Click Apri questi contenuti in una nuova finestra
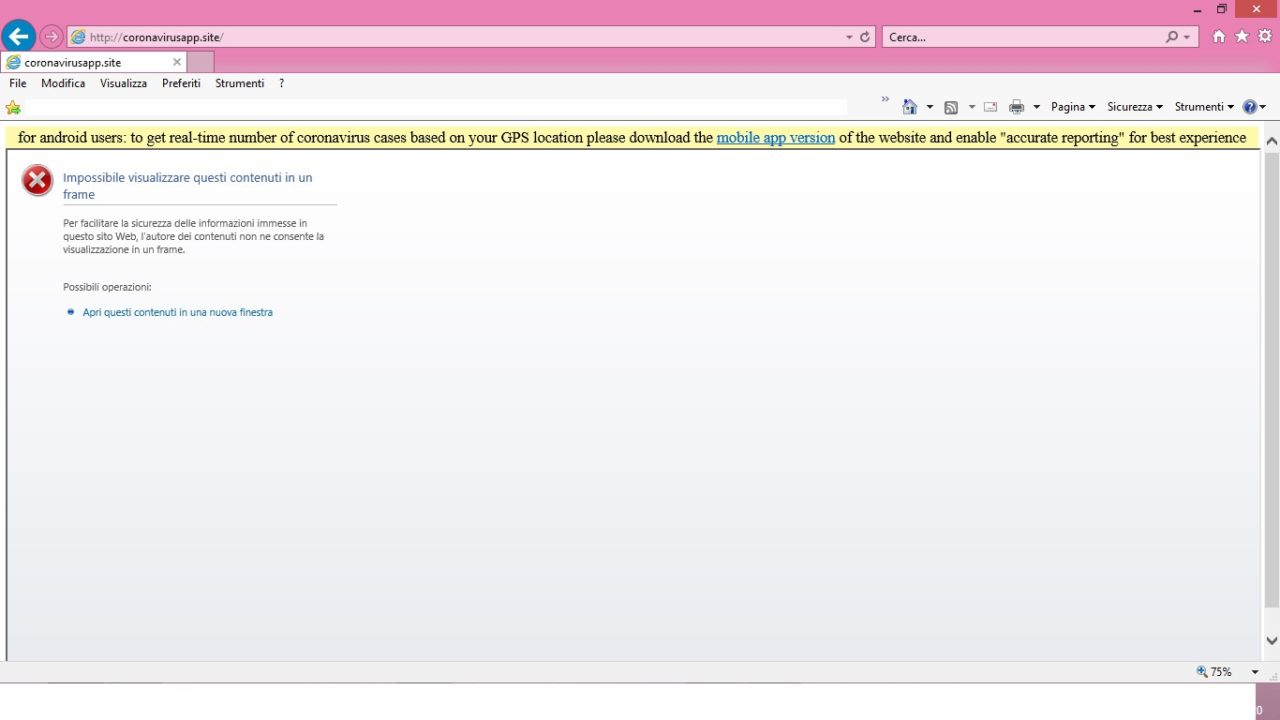1280x720 pixels. point(177,311)
